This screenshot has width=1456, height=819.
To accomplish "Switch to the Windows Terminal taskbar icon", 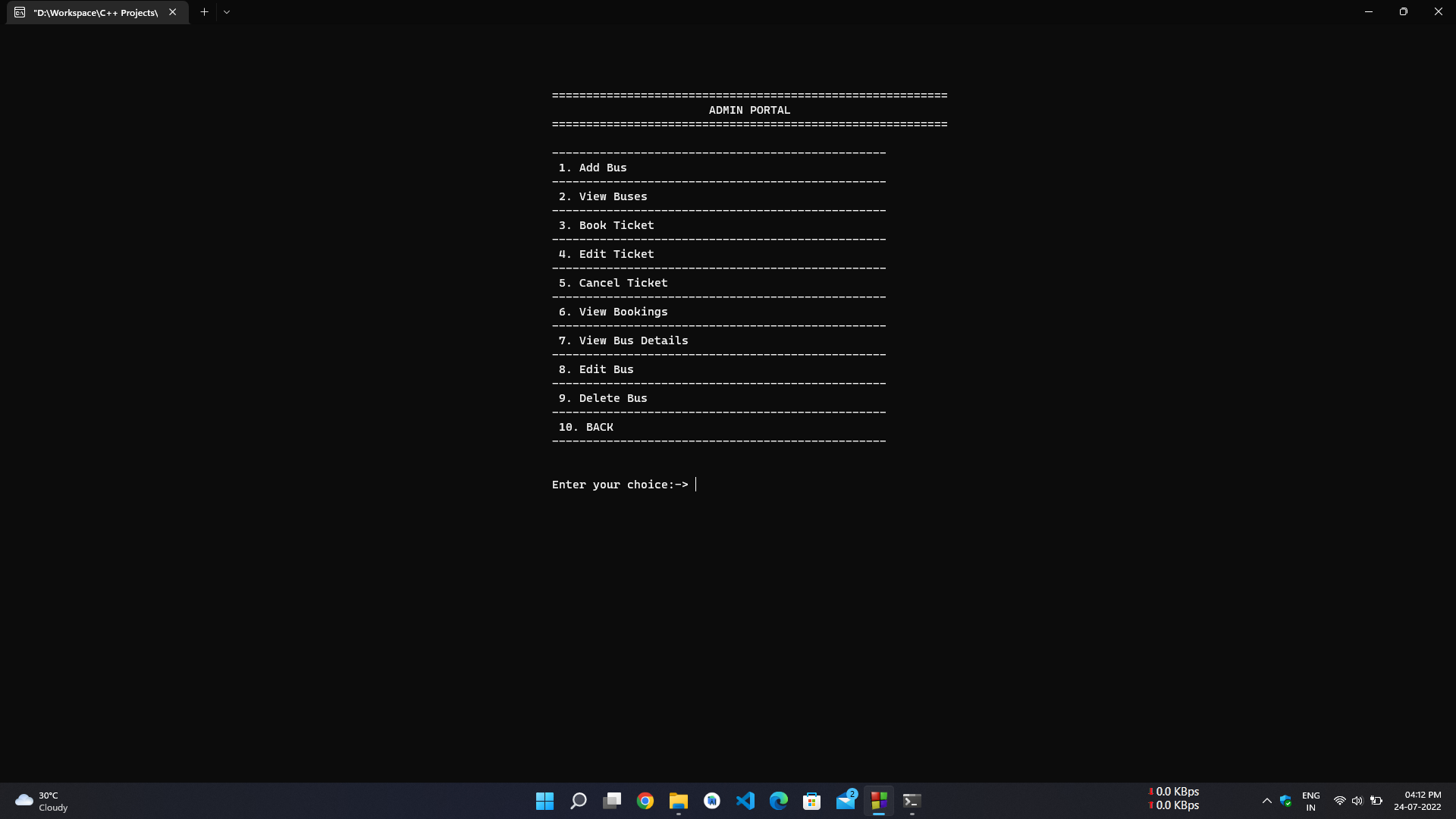I will [x=912, y=801].
